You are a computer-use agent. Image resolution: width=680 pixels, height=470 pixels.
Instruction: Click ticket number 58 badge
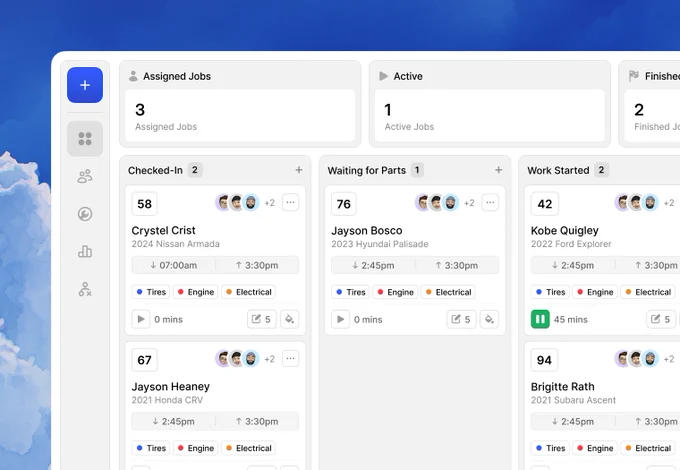(144, 204)
